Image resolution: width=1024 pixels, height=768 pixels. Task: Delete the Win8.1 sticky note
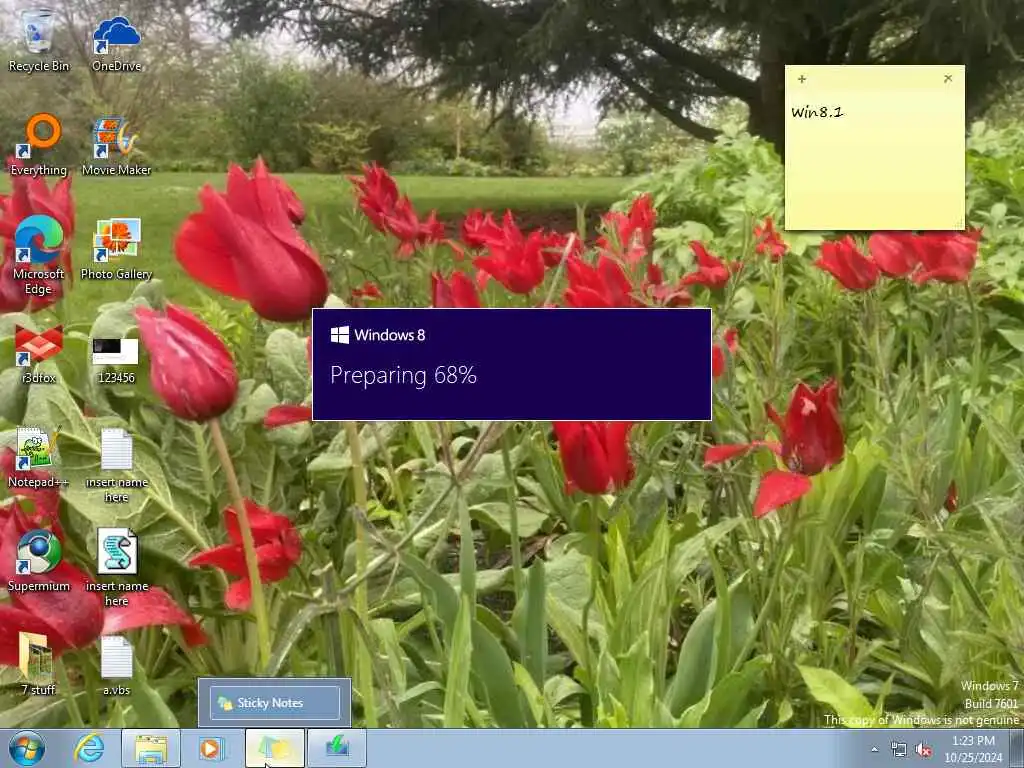[948, 78]
